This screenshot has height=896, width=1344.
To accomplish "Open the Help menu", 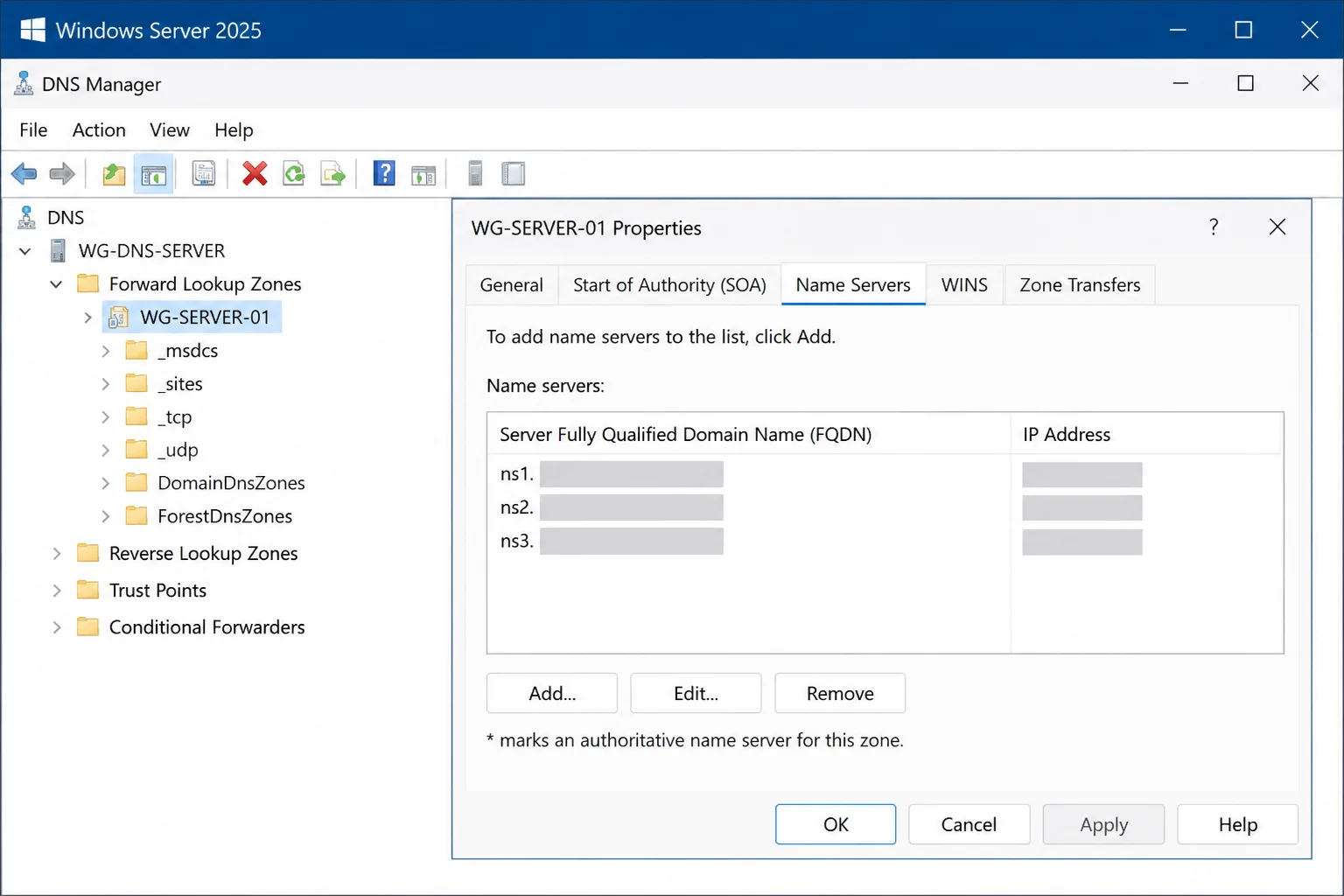I will [234, 129].
